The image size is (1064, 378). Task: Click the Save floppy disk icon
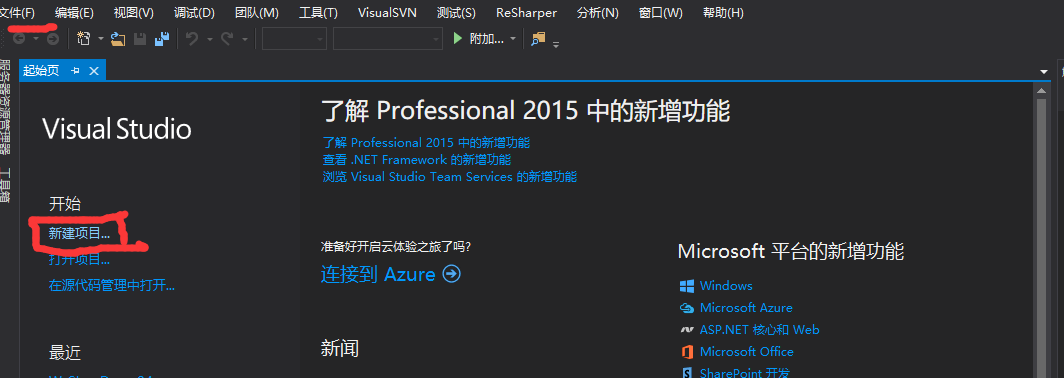[x=140, y=39]
